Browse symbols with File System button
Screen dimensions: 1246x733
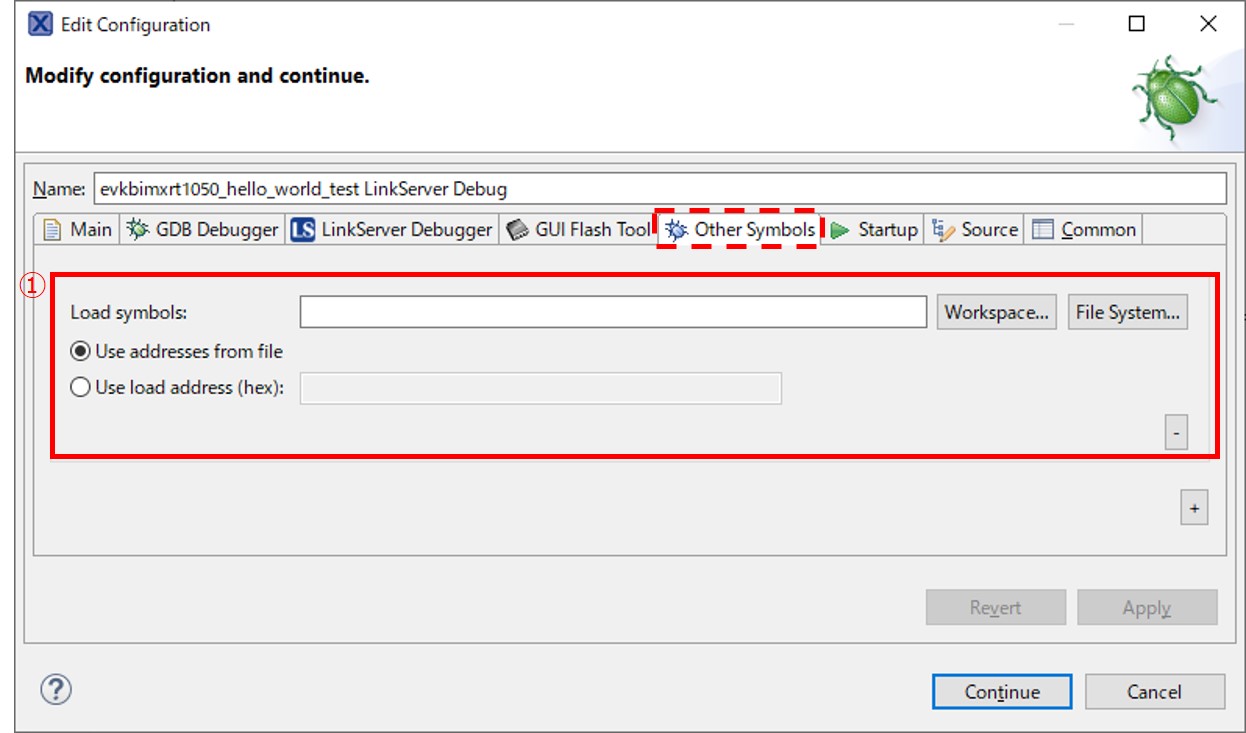1127,312
